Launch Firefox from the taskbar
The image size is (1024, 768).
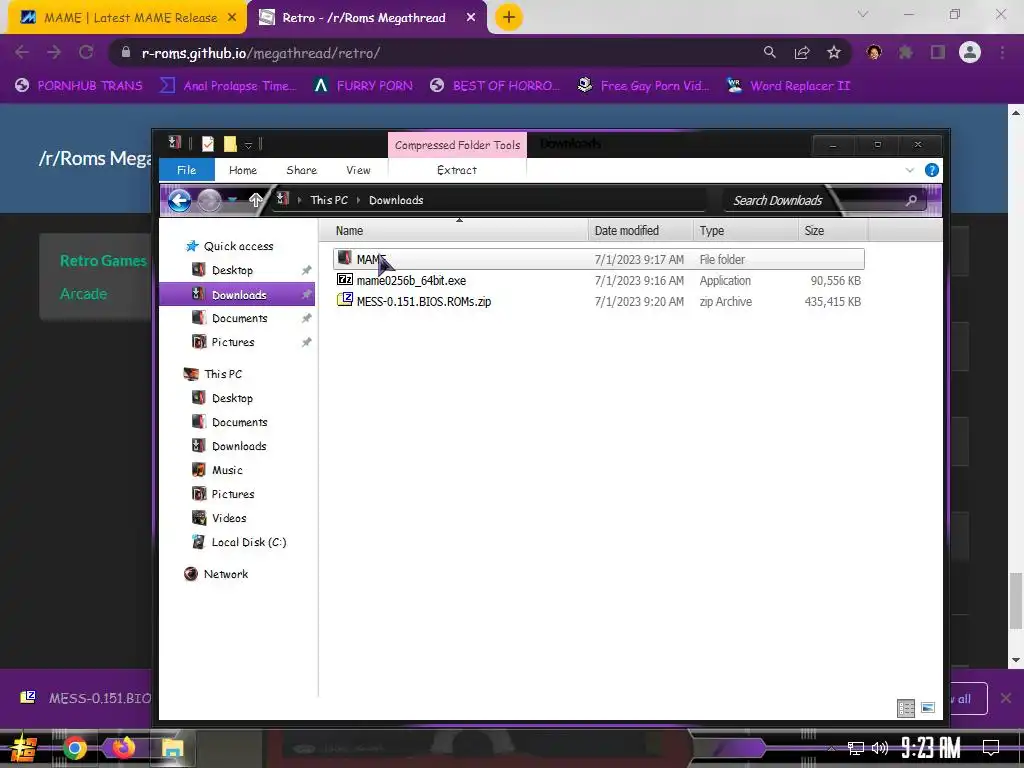pos(123,747)
